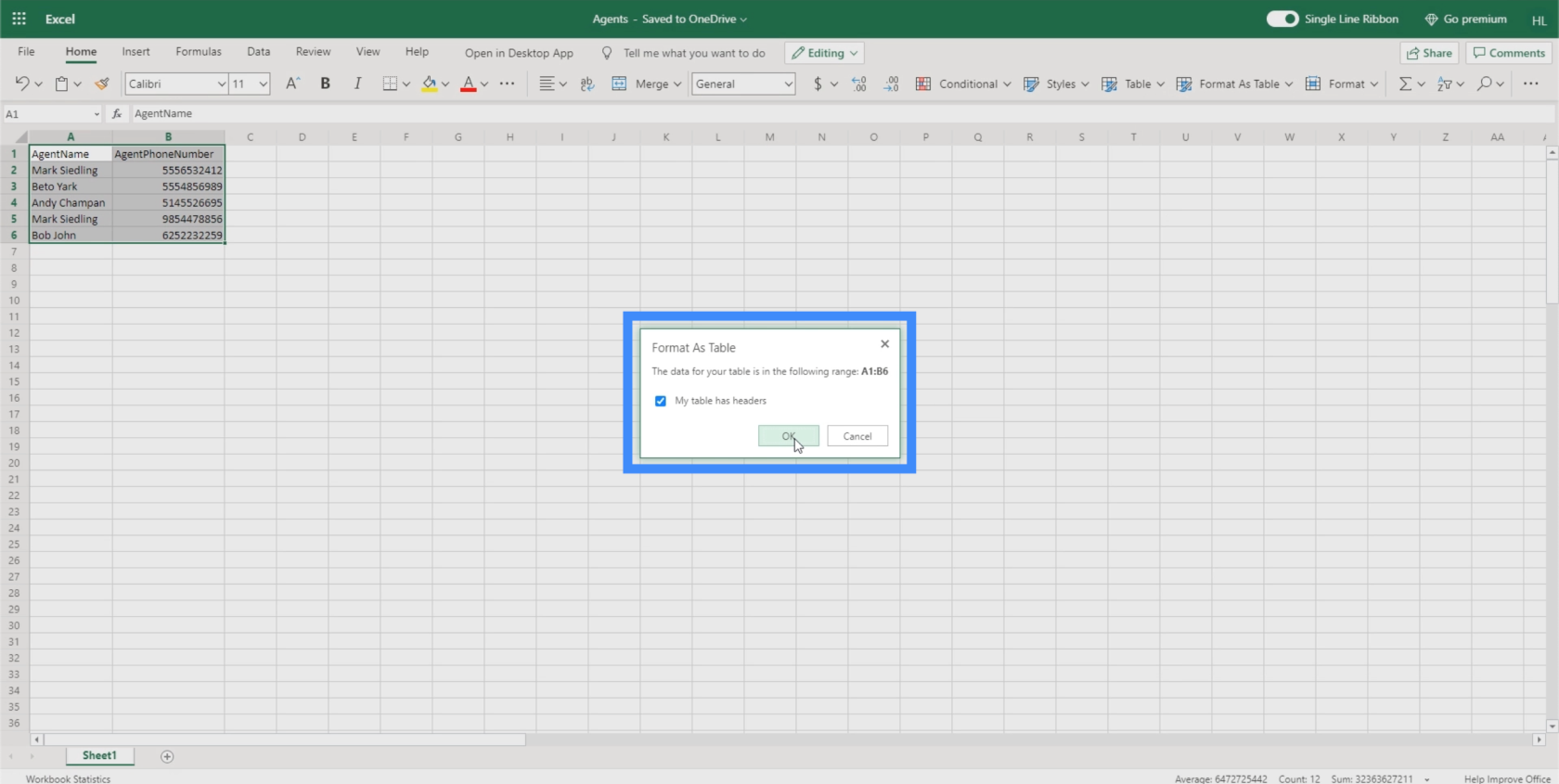Viewport: 1559px width, 784px height.
Task: Click the alignment icon
Action: [547, 84]
